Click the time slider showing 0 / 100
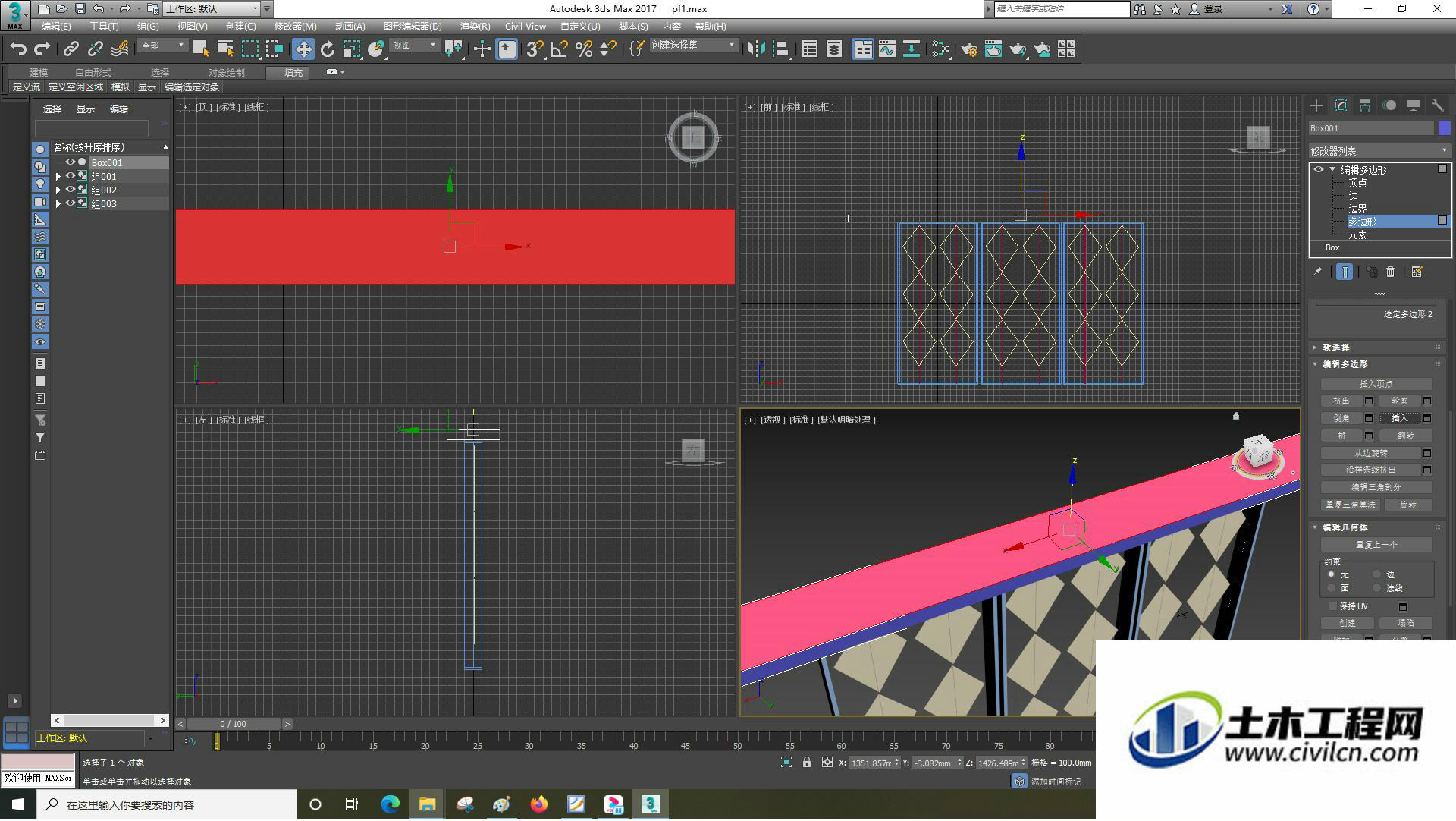The image size is (1456, 821). (234, 724)
